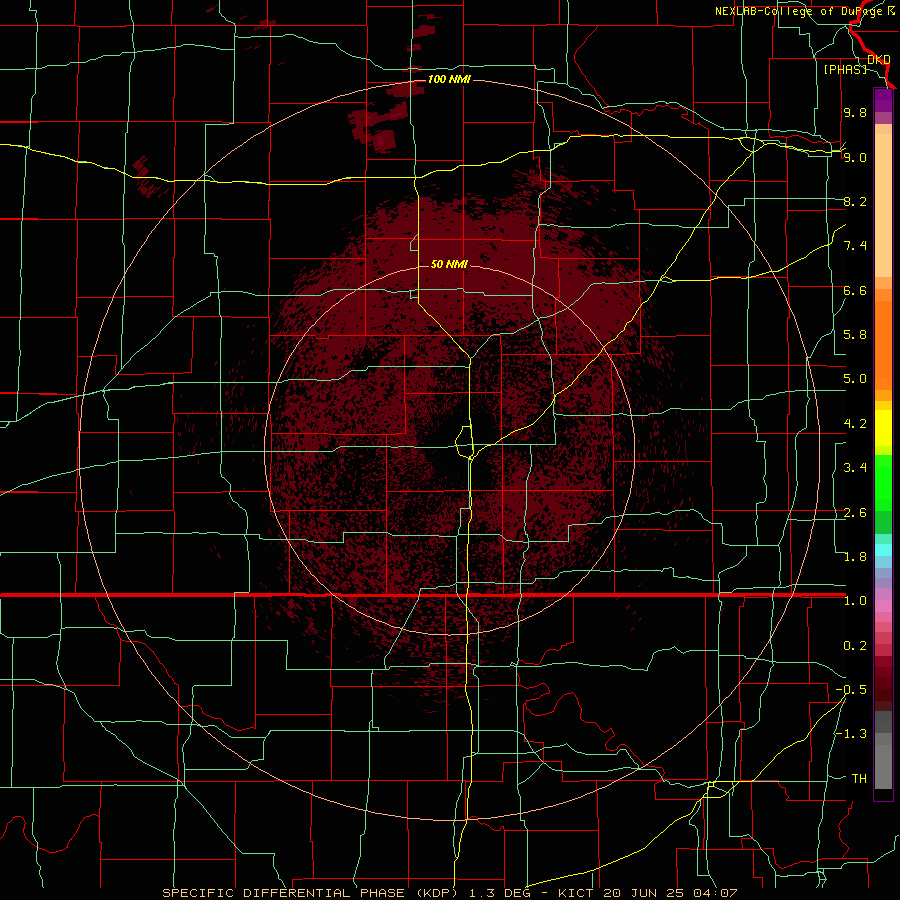This screenshot has width=900, height=900.
Task: Click the 5.8 scale value
Action: 855,335
